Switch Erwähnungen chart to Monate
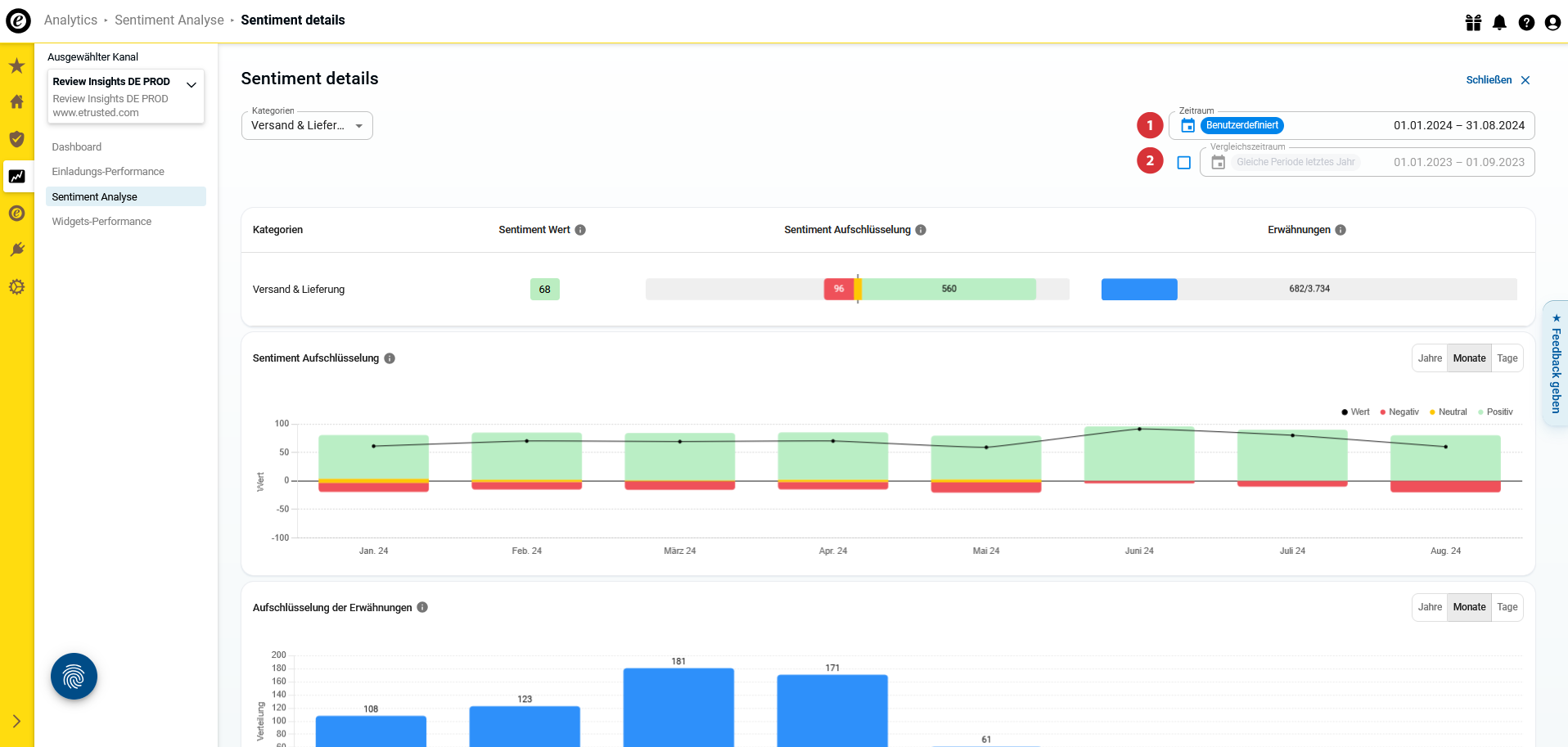Screen dimensions: 1568x747 point(1469,607)
